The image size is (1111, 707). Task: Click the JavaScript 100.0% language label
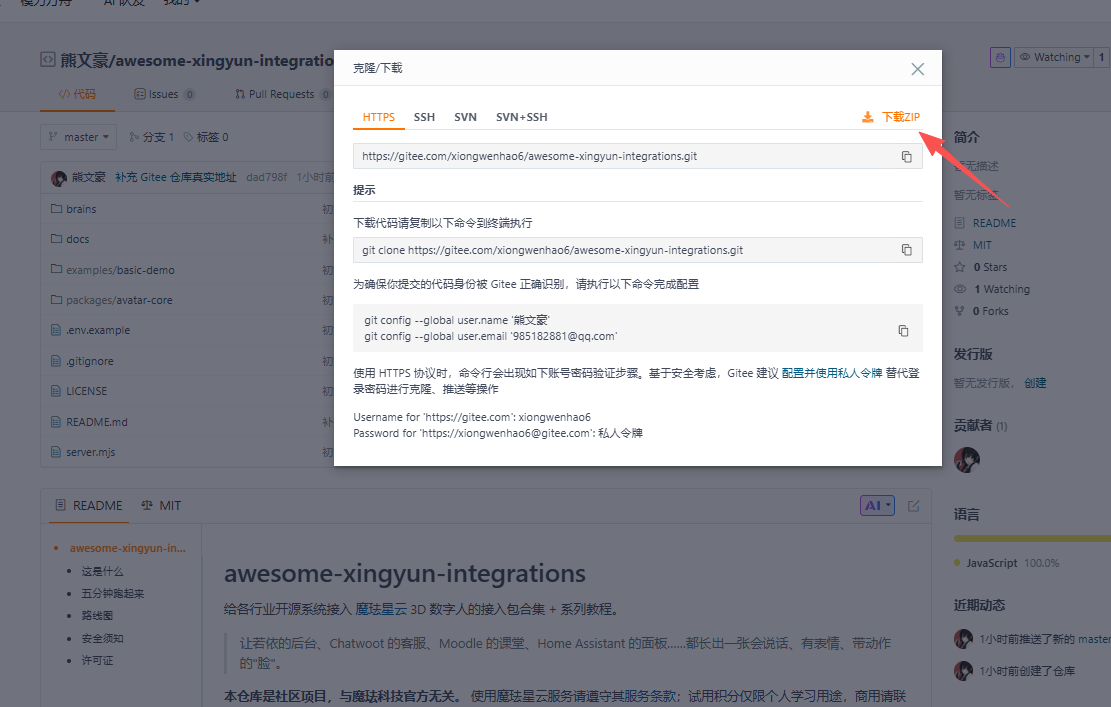(x=1013, y=563)
